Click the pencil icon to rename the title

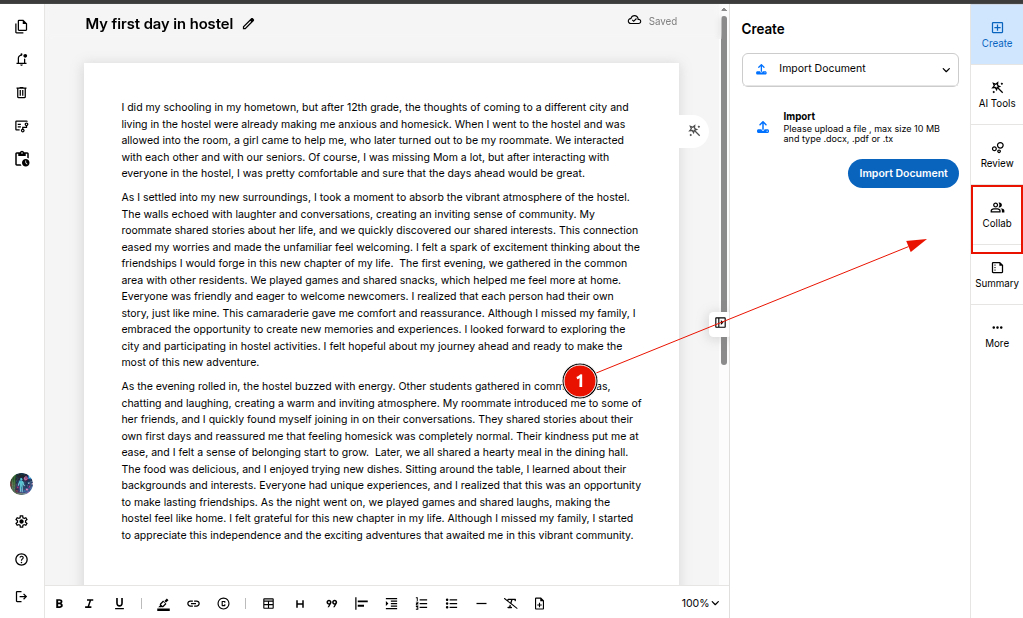tap(249, 24)
